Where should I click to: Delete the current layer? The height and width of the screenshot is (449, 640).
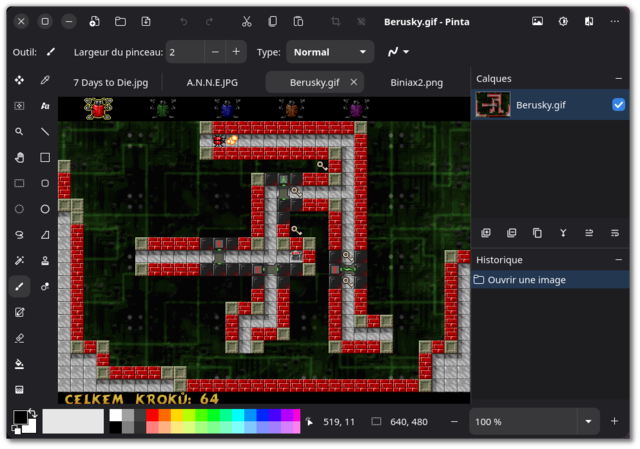point(511,233)
